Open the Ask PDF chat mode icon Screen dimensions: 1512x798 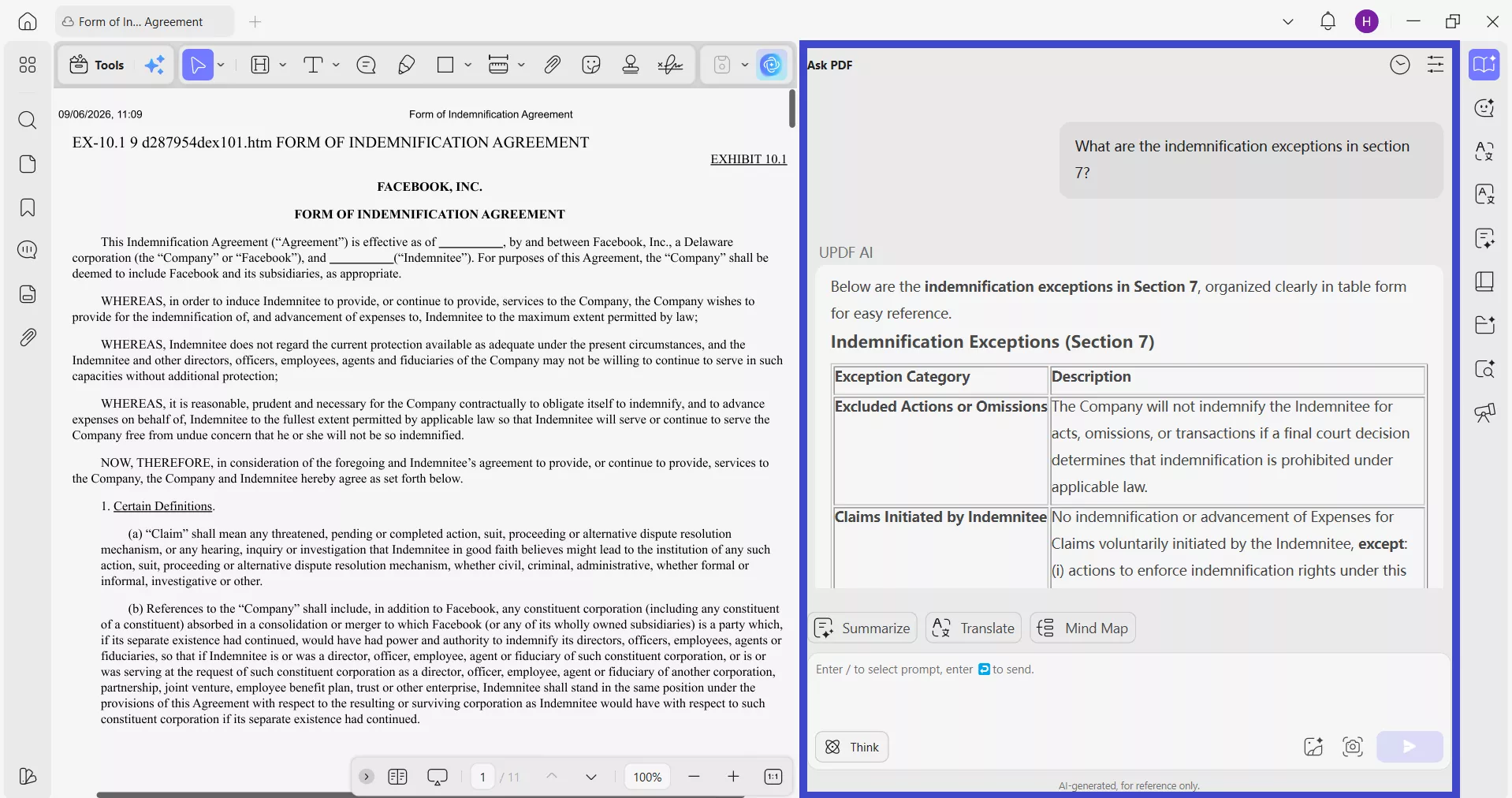(1484, 65)
